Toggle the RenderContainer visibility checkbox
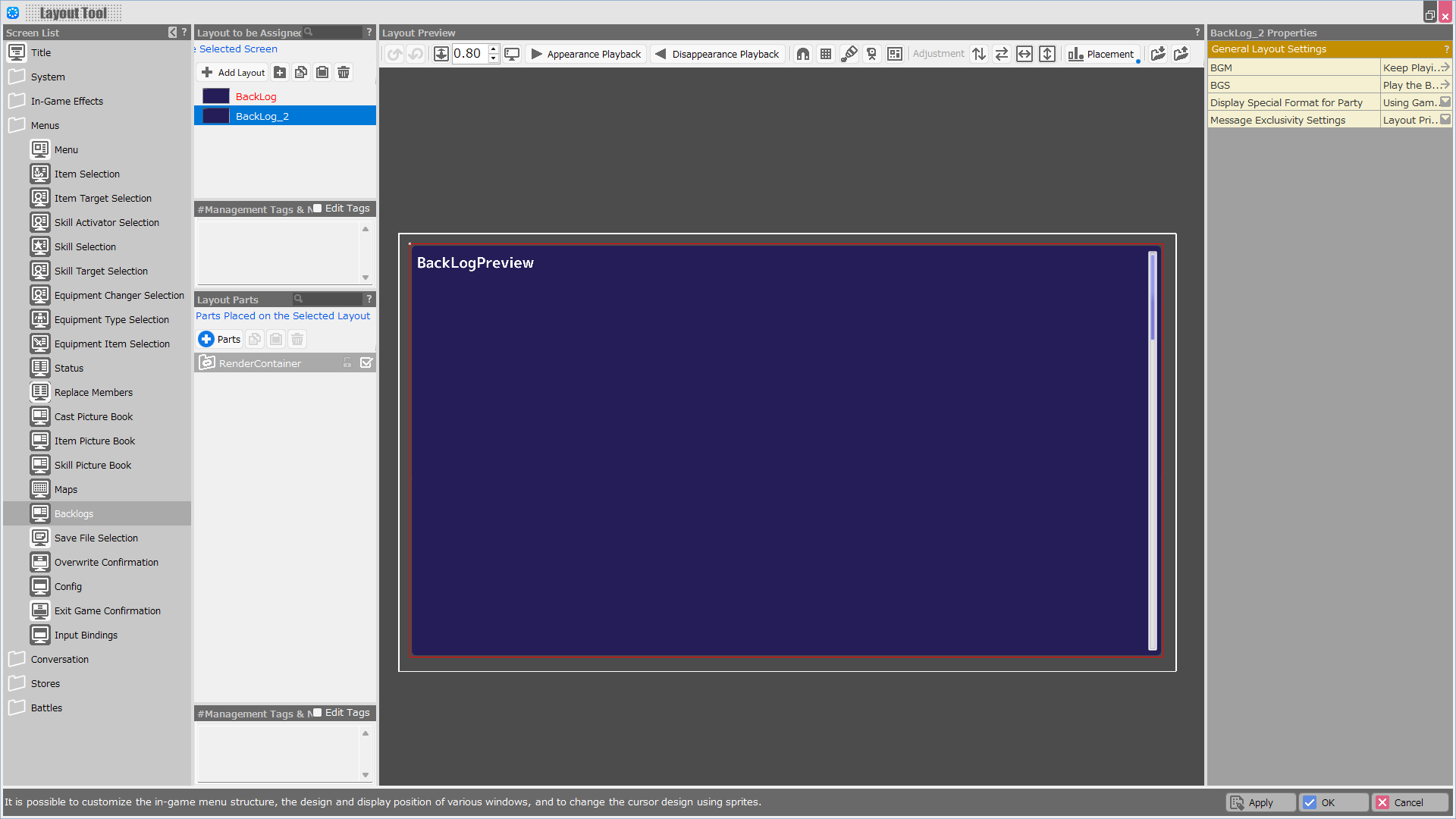The image size is (1456, 819). [366, 363]
